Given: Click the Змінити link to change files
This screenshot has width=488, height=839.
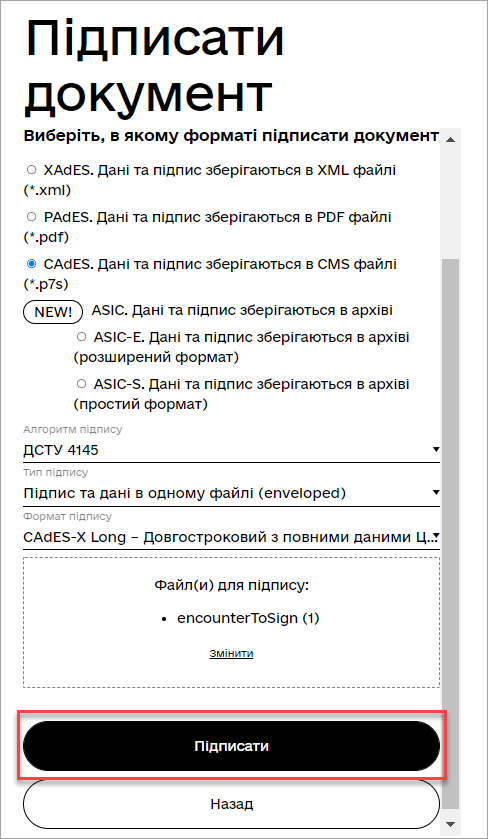Looking at the screenshot, I should (x=231, y=653).
